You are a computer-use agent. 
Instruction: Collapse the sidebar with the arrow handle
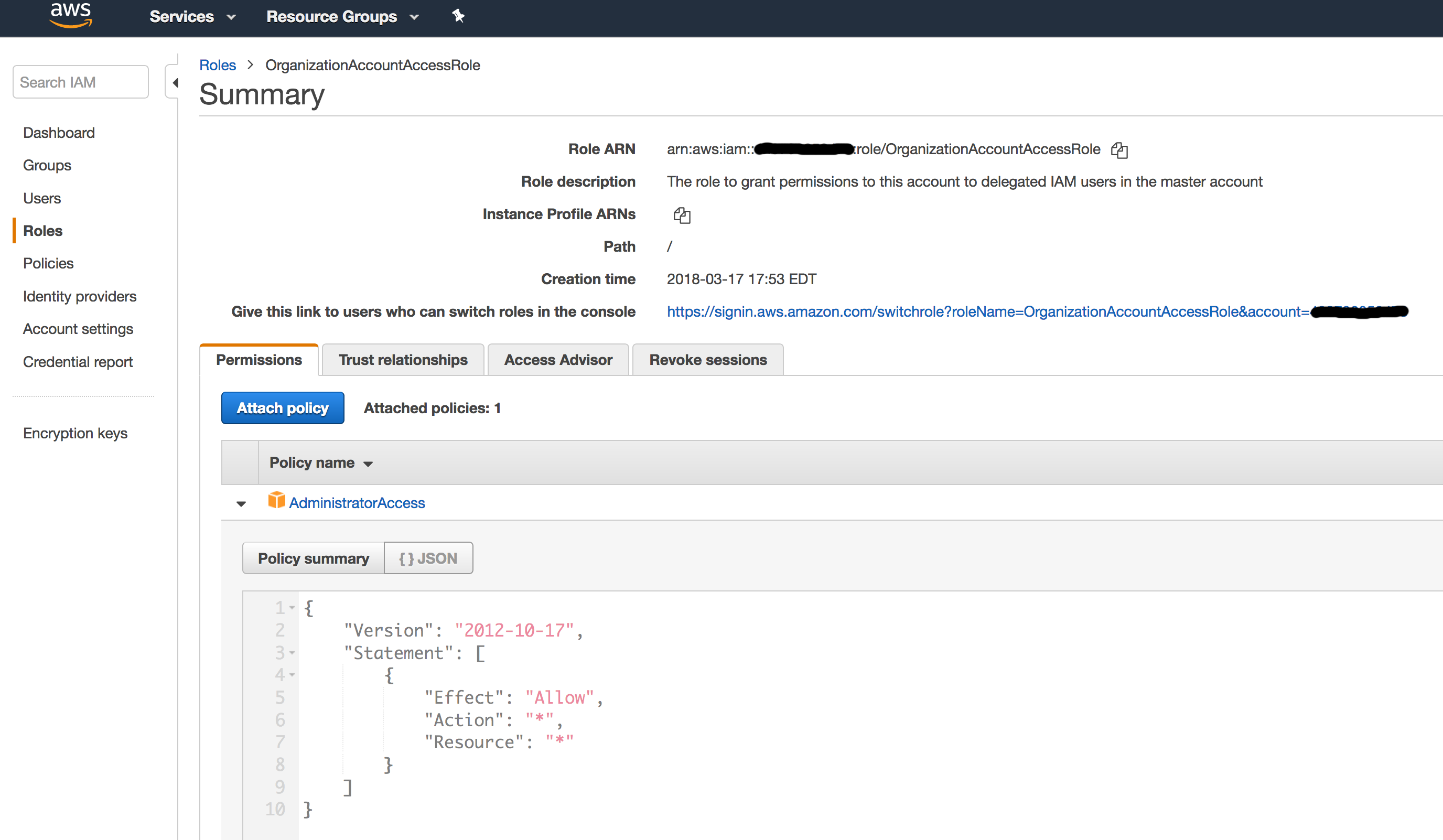tap(175, 83)
